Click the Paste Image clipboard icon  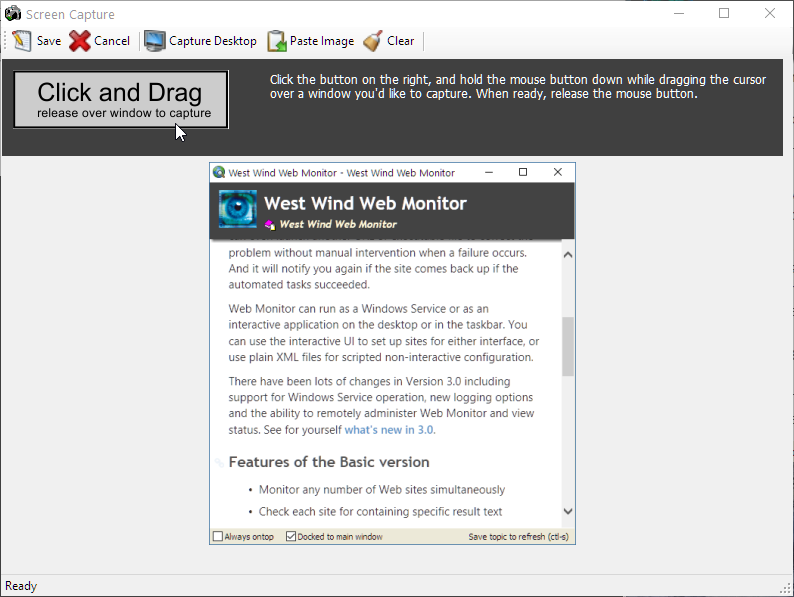[x=276, y=41]
